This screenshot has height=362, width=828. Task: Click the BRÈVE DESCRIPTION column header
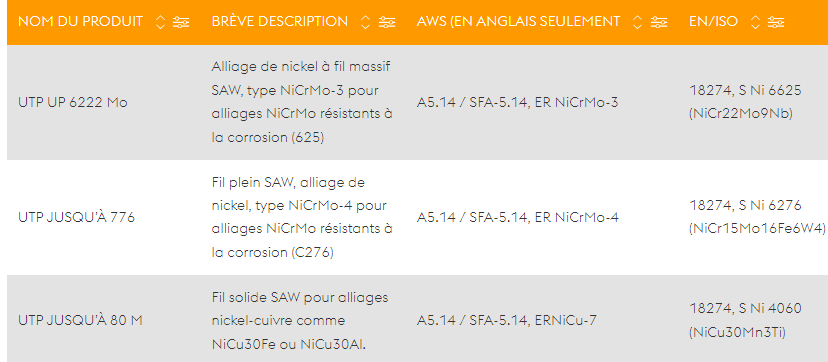(x=280, y=22)
